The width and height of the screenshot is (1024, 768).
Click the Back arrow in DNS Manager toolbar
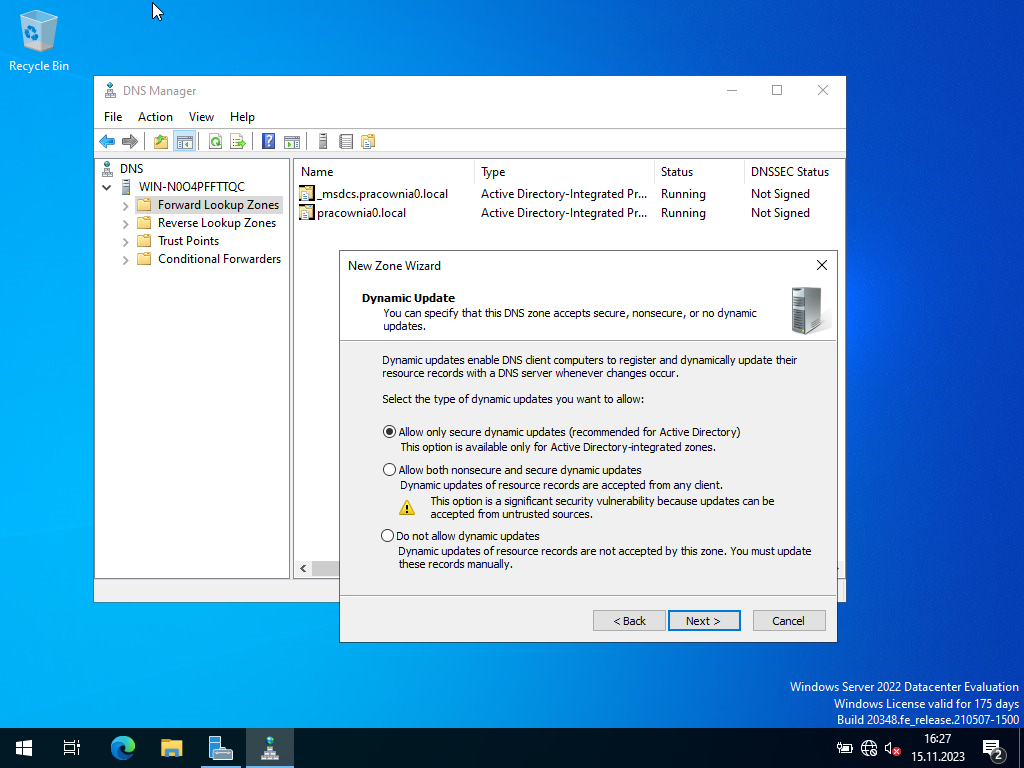(x=107, y=141)
